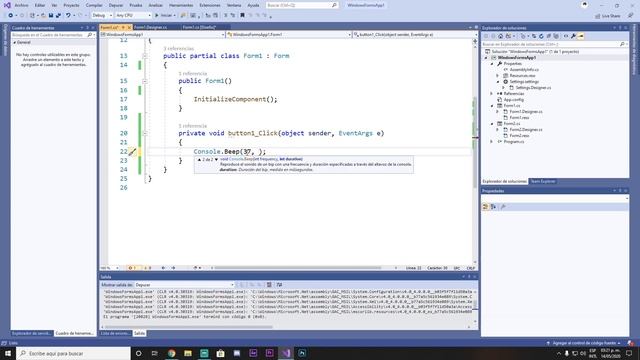Viewport: 640px width, 360px height.
Task: Switch to the Form1.Designer.cs tab
Action: click(151, 27)
